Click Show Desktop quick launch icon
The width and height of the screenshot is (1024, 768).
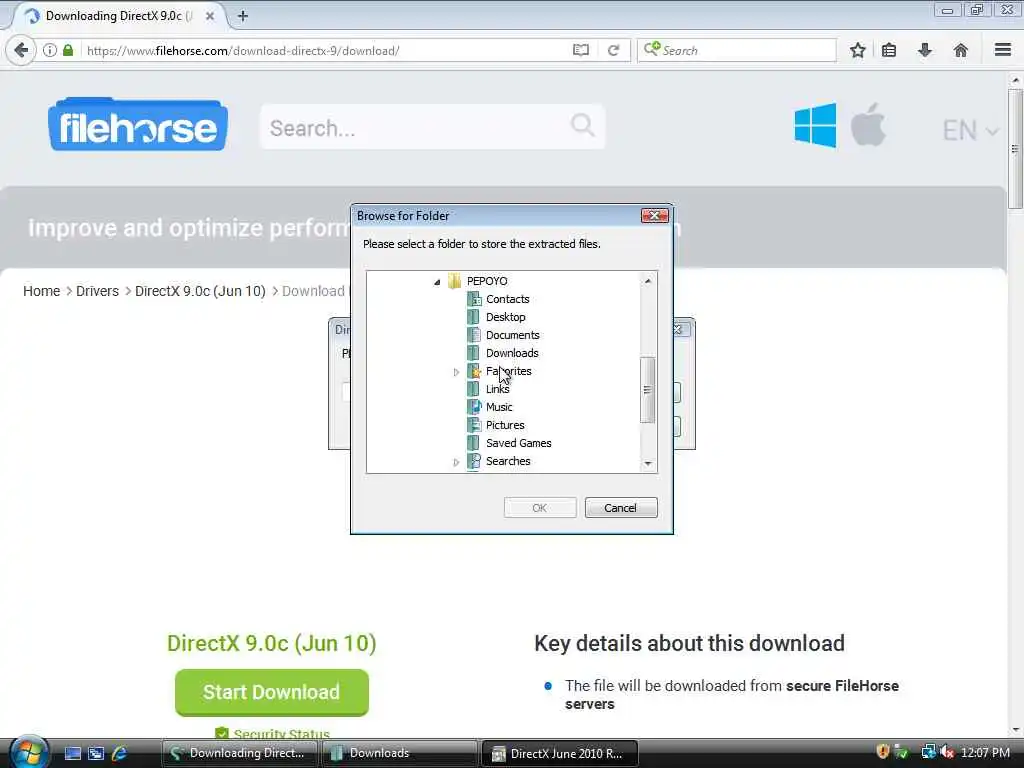(72, 753)
